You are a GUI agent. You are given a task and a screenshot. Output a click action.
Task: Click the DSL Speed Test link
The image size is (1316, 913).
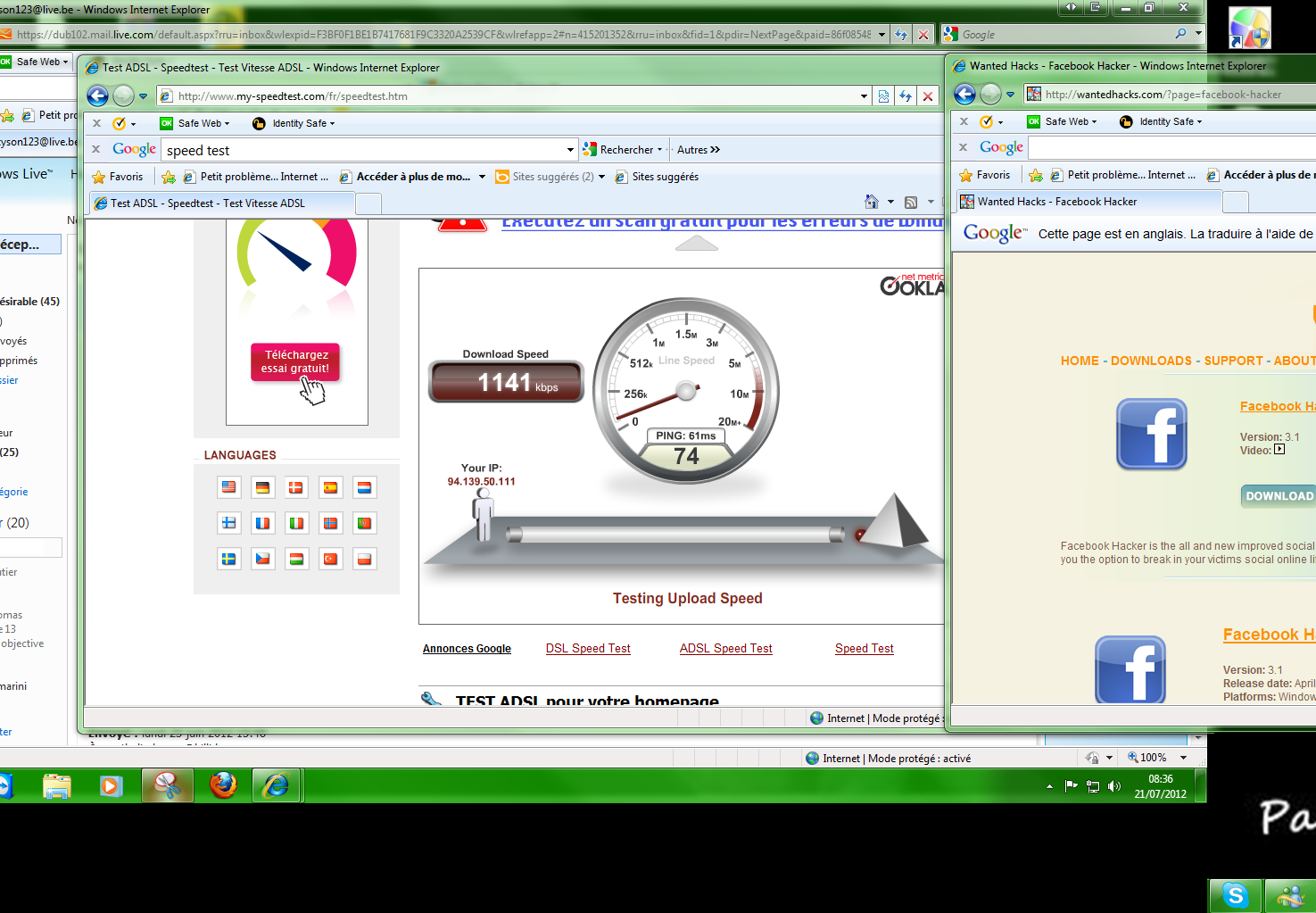[x=588, y=649]
